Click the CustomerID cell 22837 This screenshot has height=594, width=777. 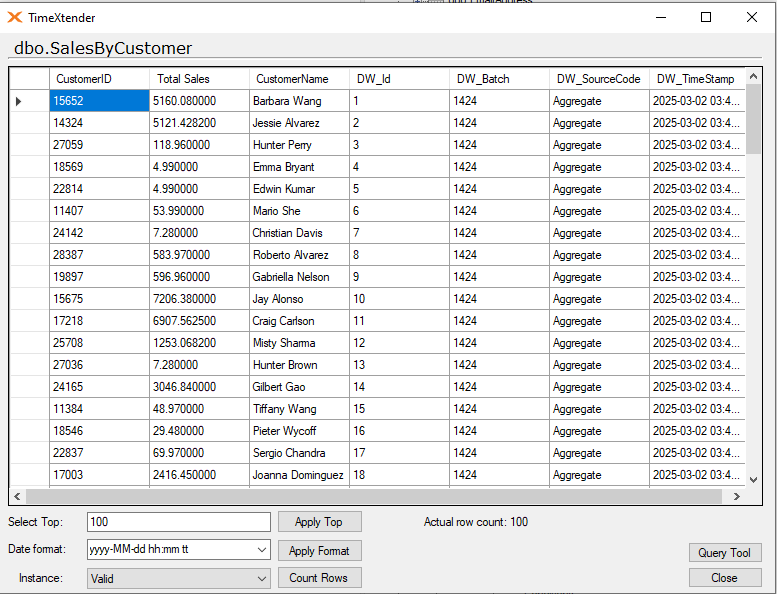pos(99,452)
